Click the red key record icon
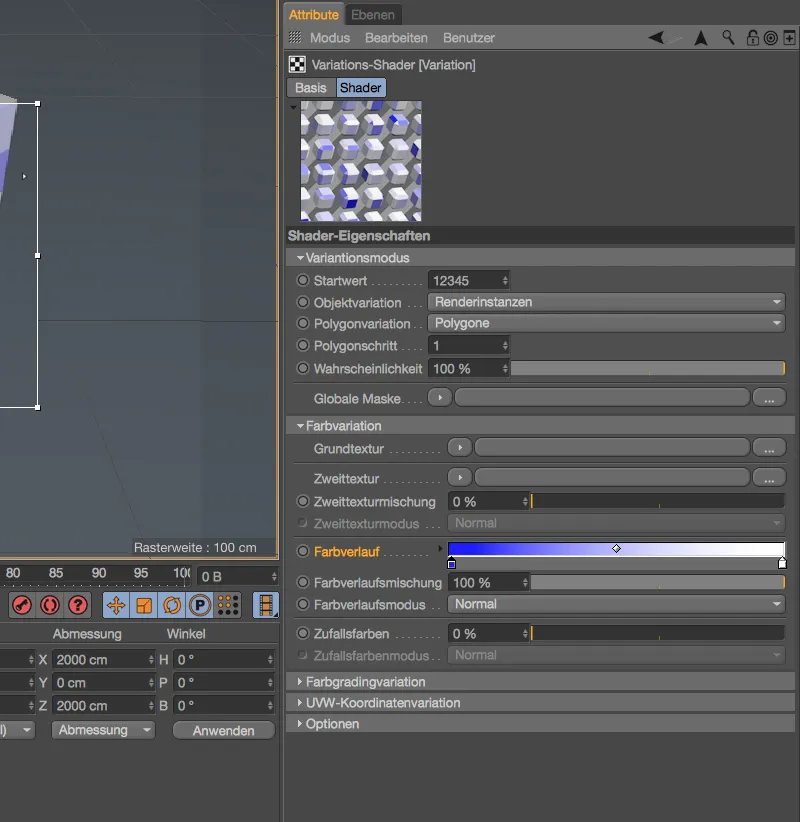Screen dimensions: 800x822 [x=22, y=604]
